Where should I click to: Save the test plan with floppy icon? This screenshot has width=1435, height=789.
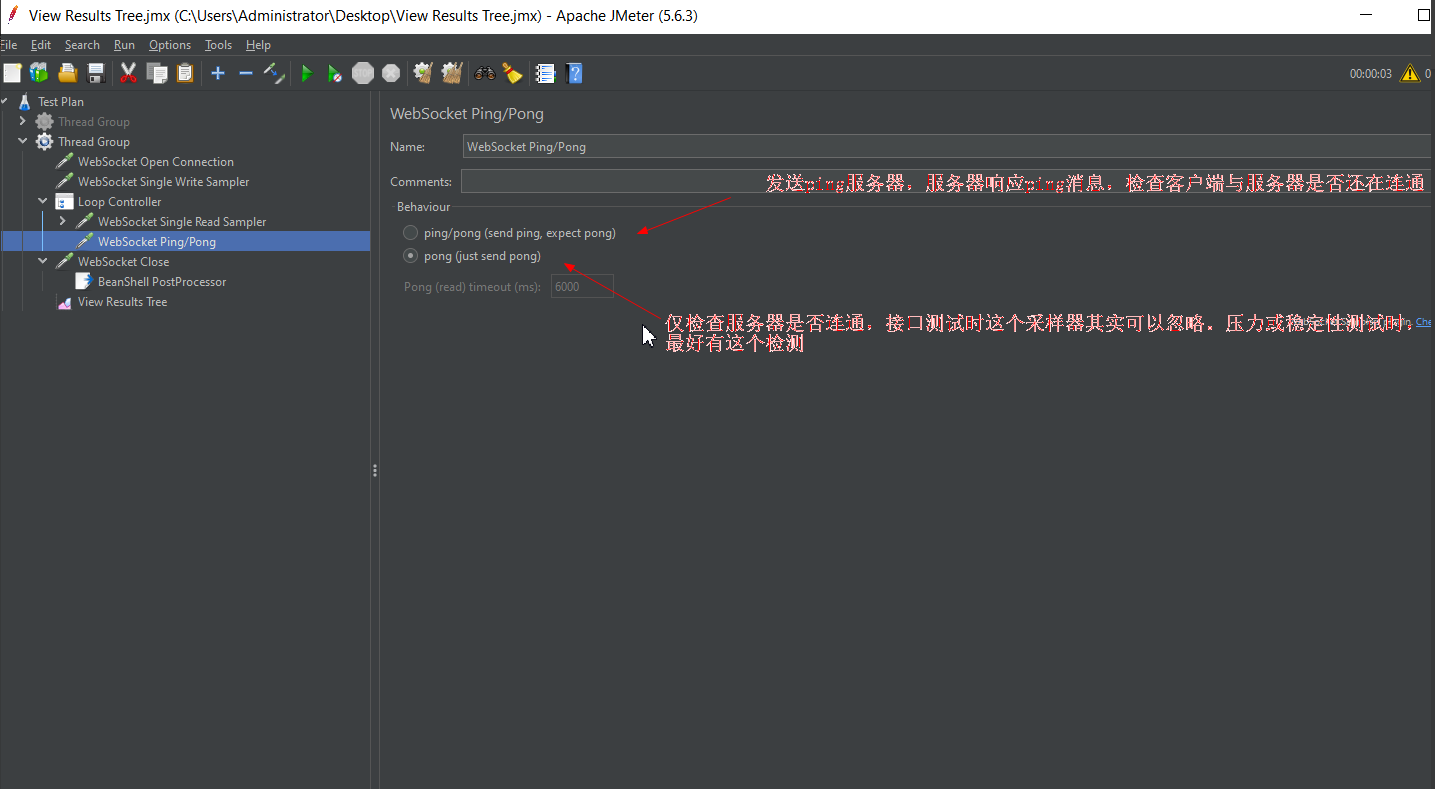pos(96,73)
